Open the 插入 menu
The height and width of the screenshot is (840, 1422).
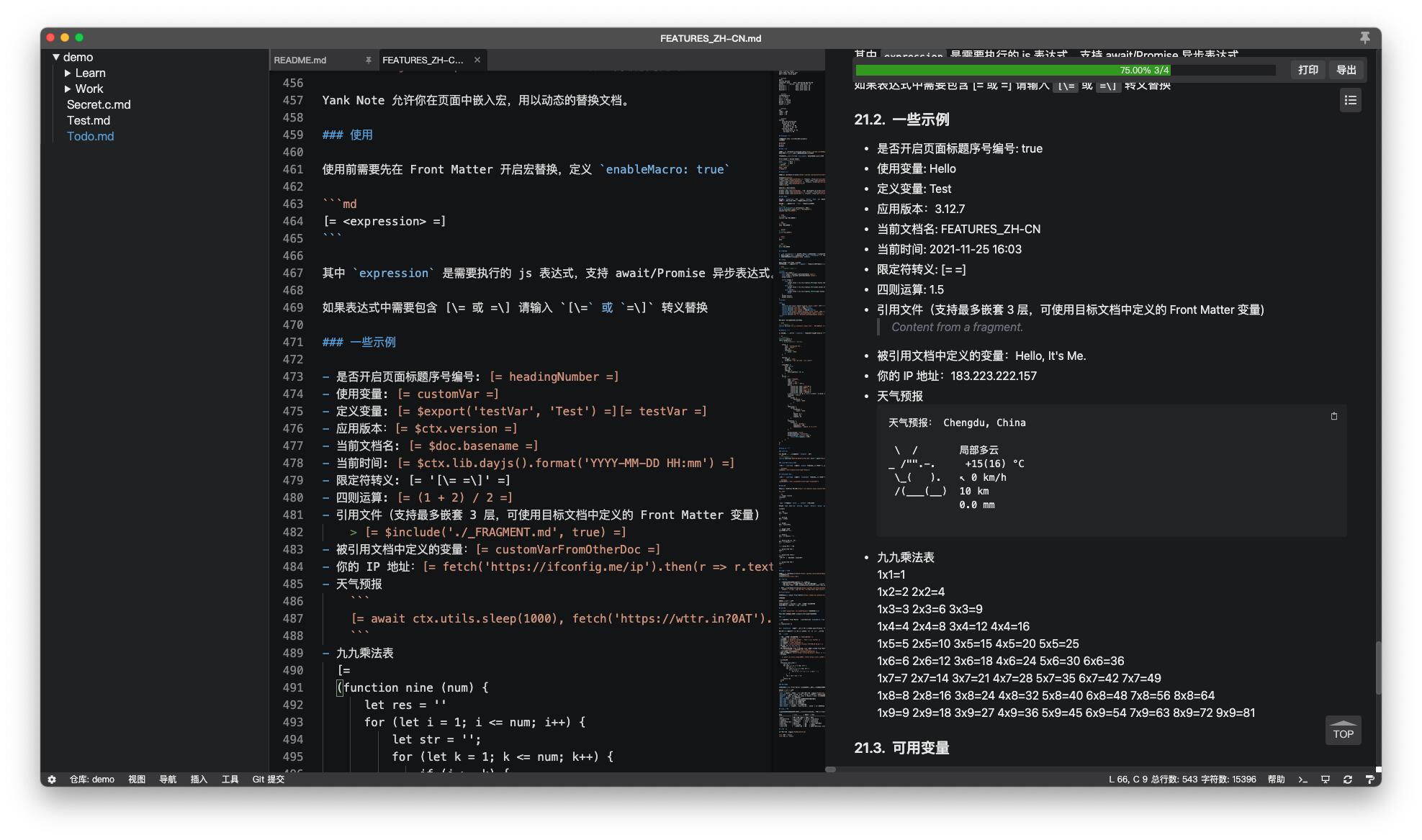(x=199, y=779)
